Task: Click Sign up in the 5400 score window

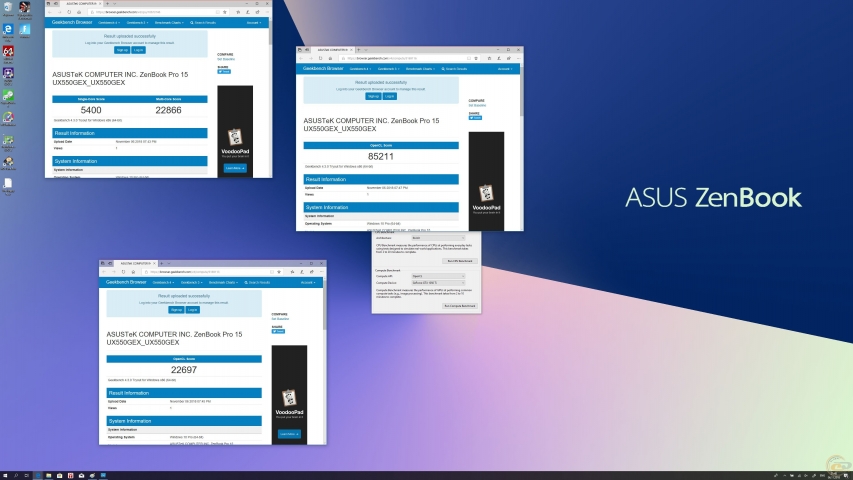Action: point(122,50)
